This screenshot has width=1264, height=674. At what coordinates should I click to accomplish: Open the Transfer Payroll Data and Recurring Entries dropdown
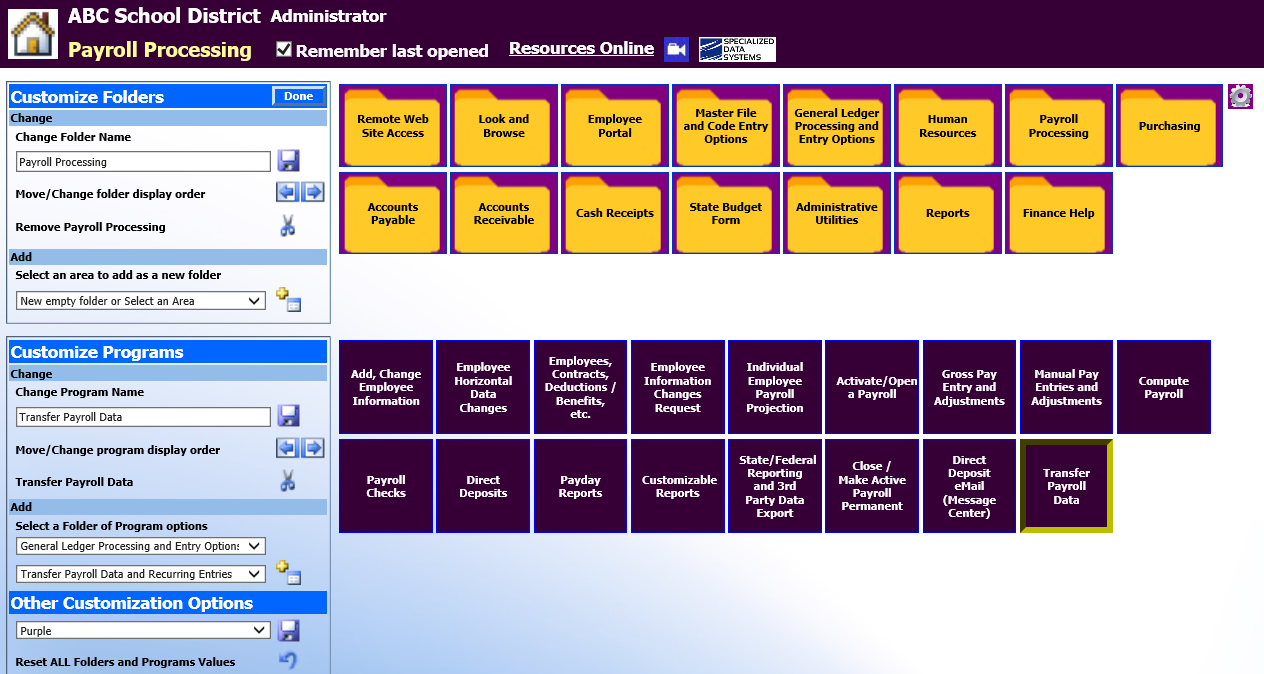click(x=141, y=574)
